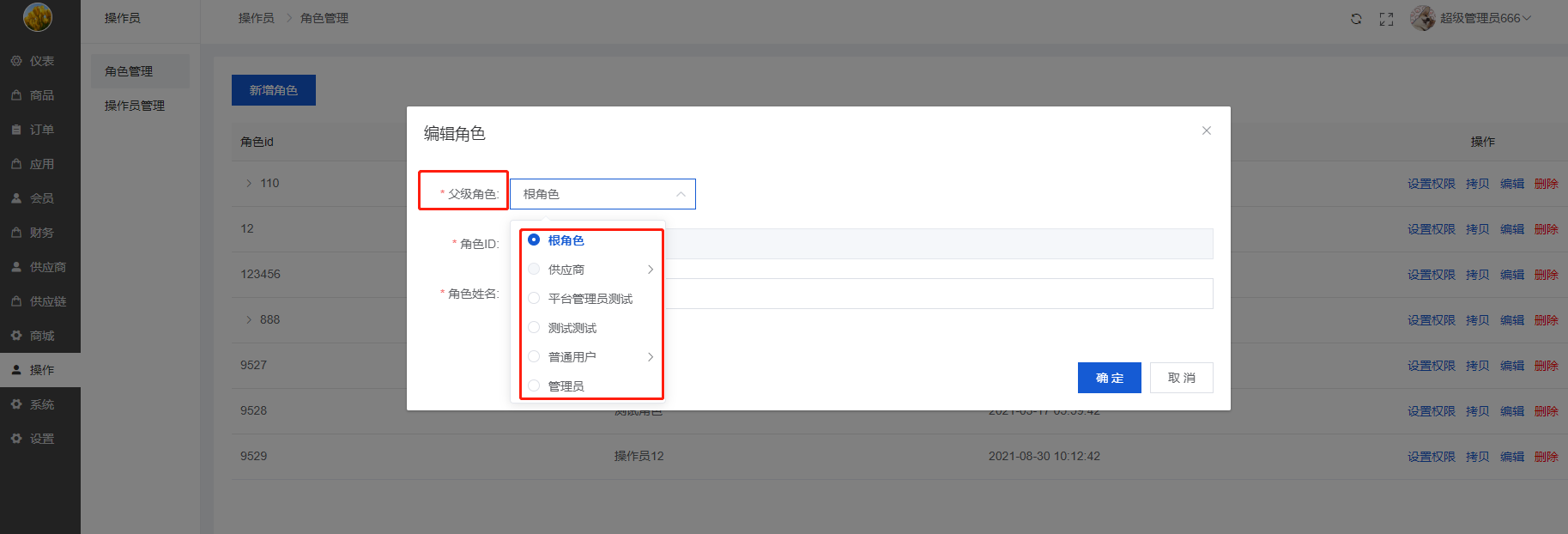This screenshot has height=534, width=1568.
Task: Click the 角色姓名 input field
Action: pos(937,294)
